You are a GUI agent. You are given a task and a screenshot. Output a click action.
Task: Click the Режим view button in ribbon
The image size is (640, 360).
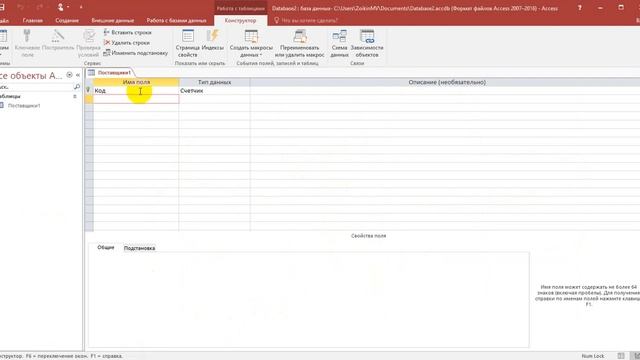click(x=3, y=43)
